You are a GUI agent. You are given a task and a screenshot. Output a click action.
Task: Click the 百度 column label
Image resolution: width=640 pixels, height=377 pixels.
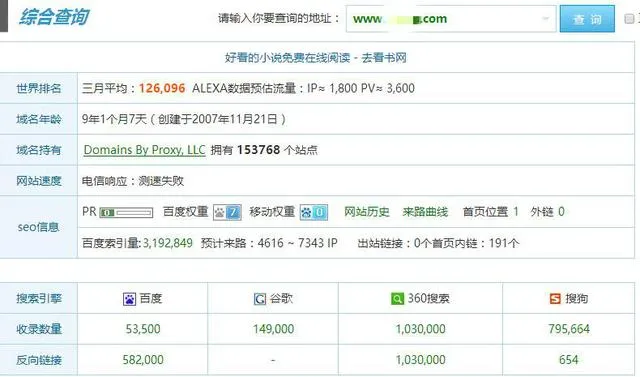(x=151, y=299)
